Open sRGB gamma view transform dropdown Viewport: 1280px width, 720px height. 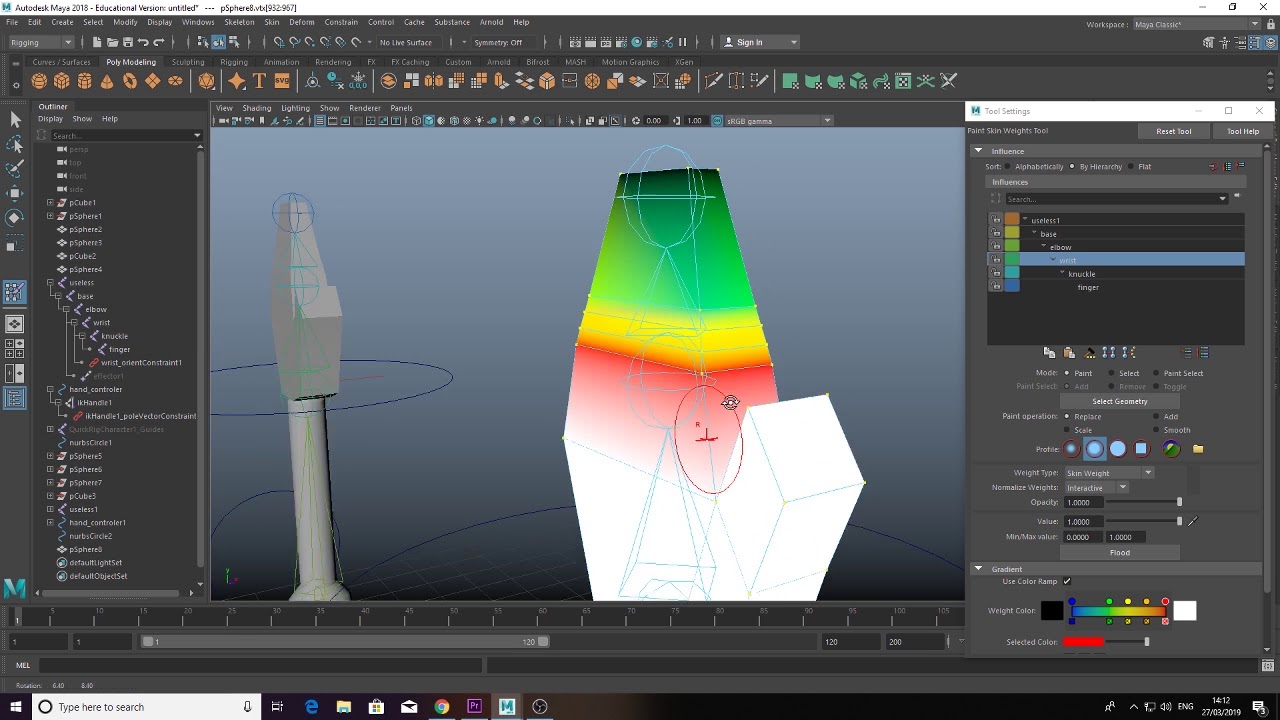(778, 121)
